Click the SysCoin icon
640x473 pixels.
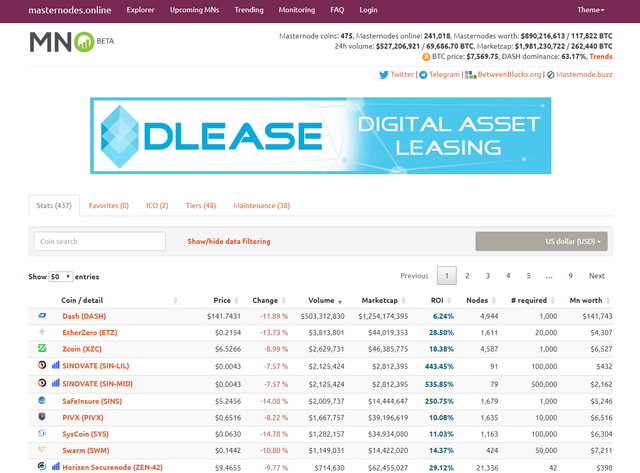coord(42,433)
